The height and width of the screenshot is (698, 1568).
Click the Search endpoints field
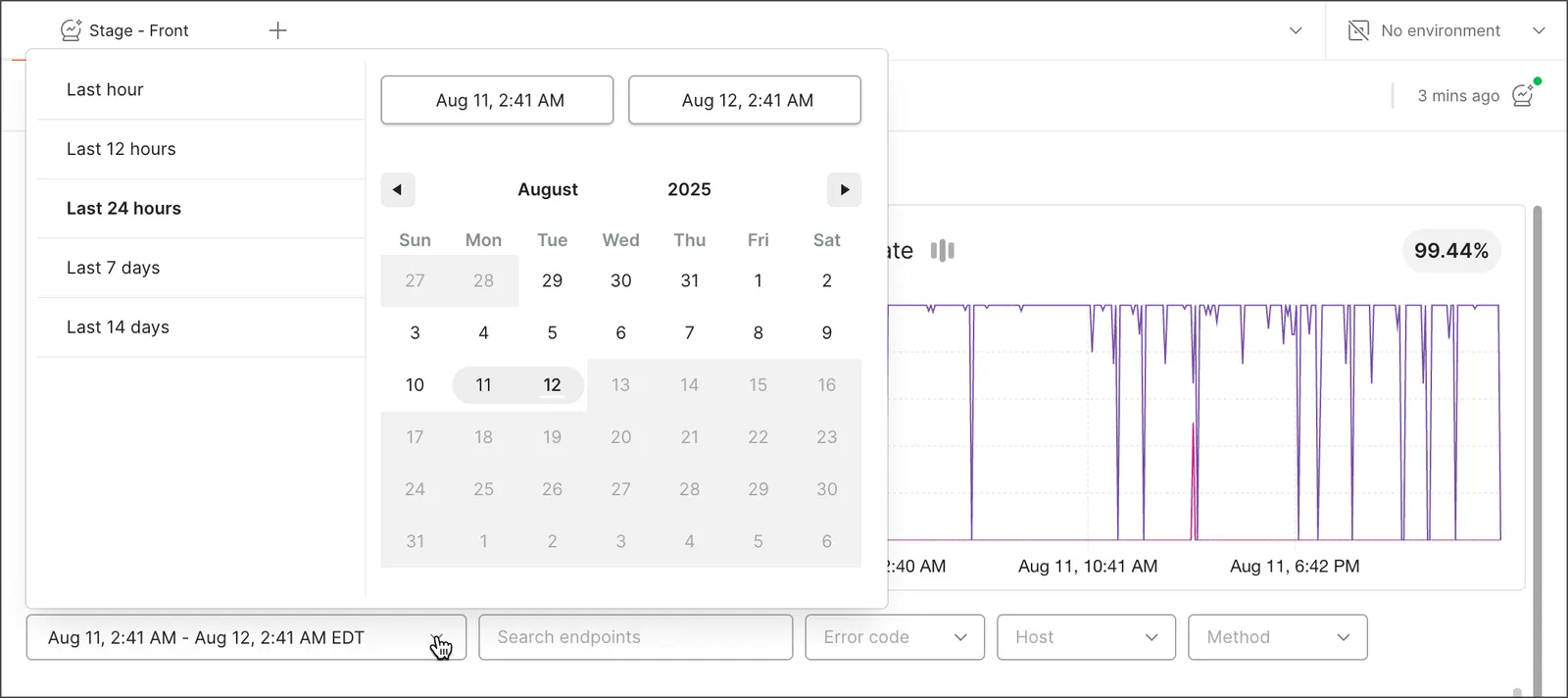pyautogui.click(x=636, y=637)
